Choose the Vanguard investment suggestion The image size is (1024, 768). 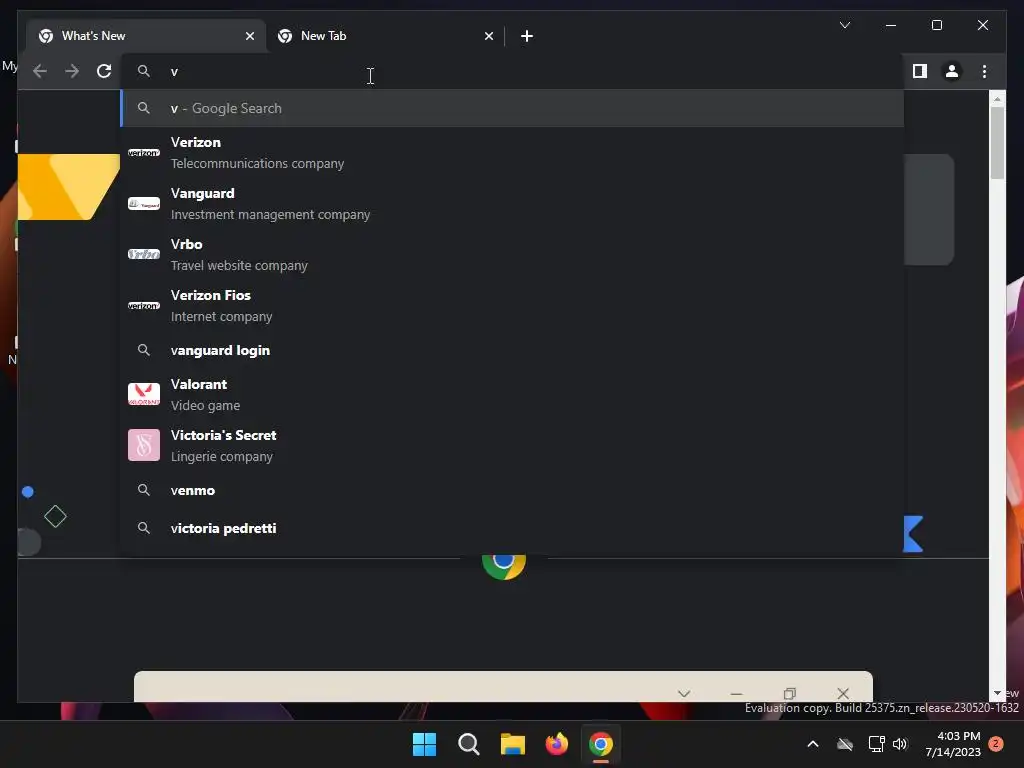513,204
